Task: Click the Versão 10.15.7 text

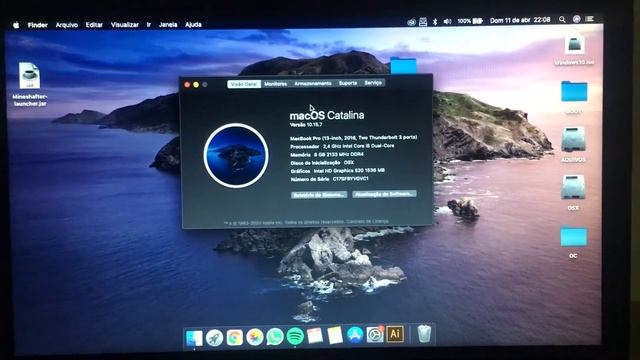Action: coord(306,124)
